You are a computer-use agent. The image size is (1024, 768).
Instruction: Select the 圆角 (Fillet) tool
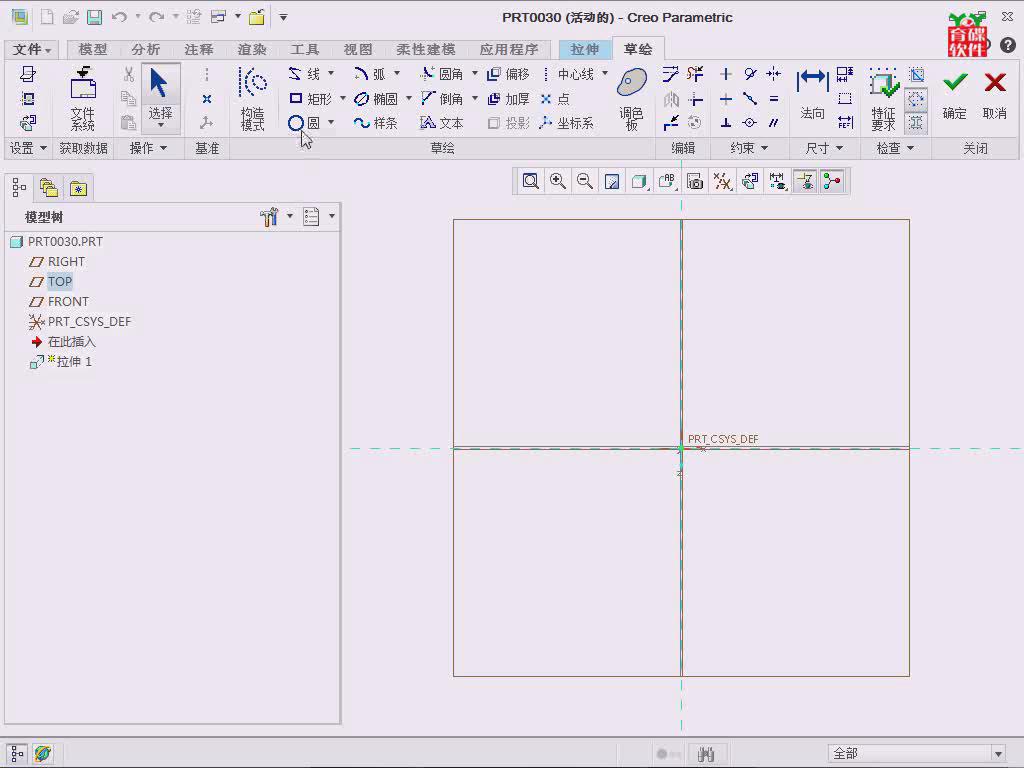pyautogui.click(x=441, y=74)
